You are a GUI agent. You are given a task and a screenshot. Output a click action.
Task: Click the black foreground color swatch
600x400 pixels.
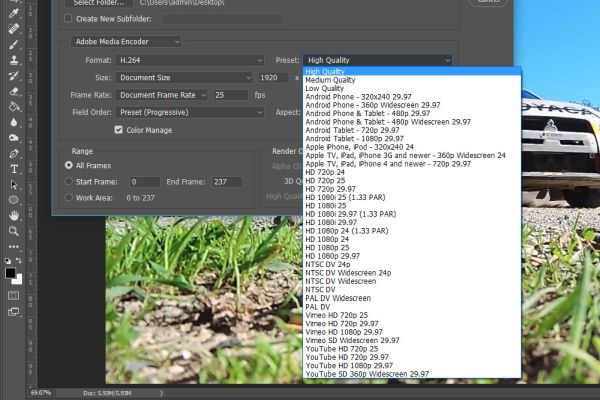[10, 273]
